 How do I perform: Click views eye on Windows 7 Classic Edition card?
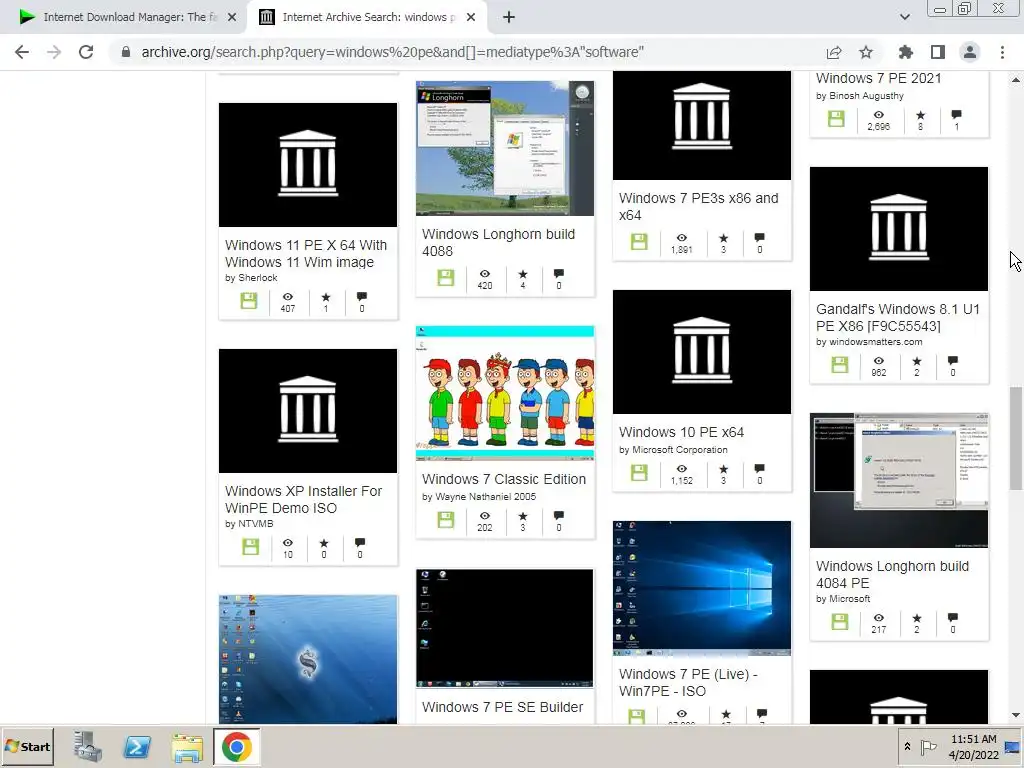[x=485, y=516]
